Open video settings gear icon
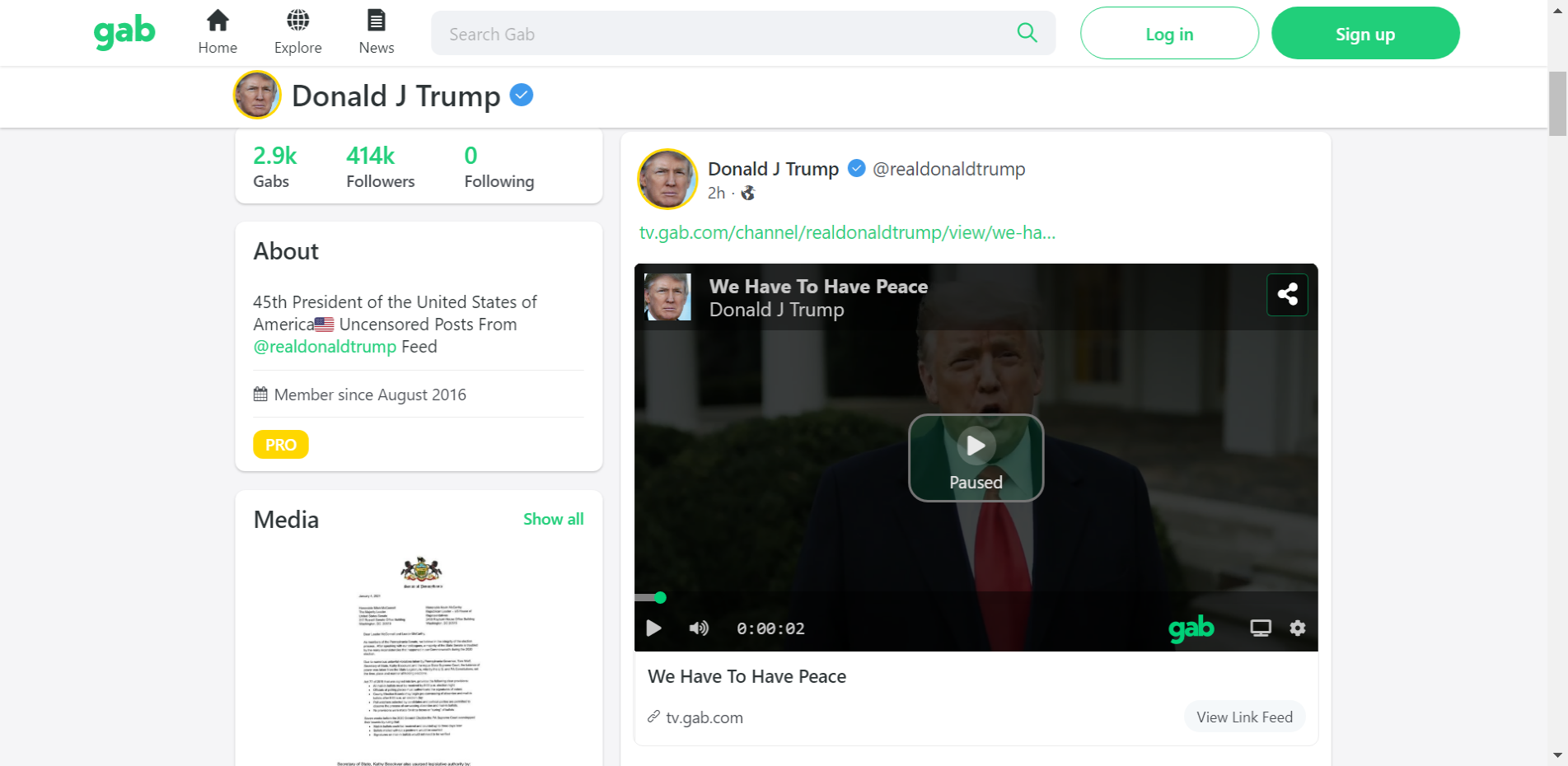This screenshot has width=1568, height=766. 1298,628
